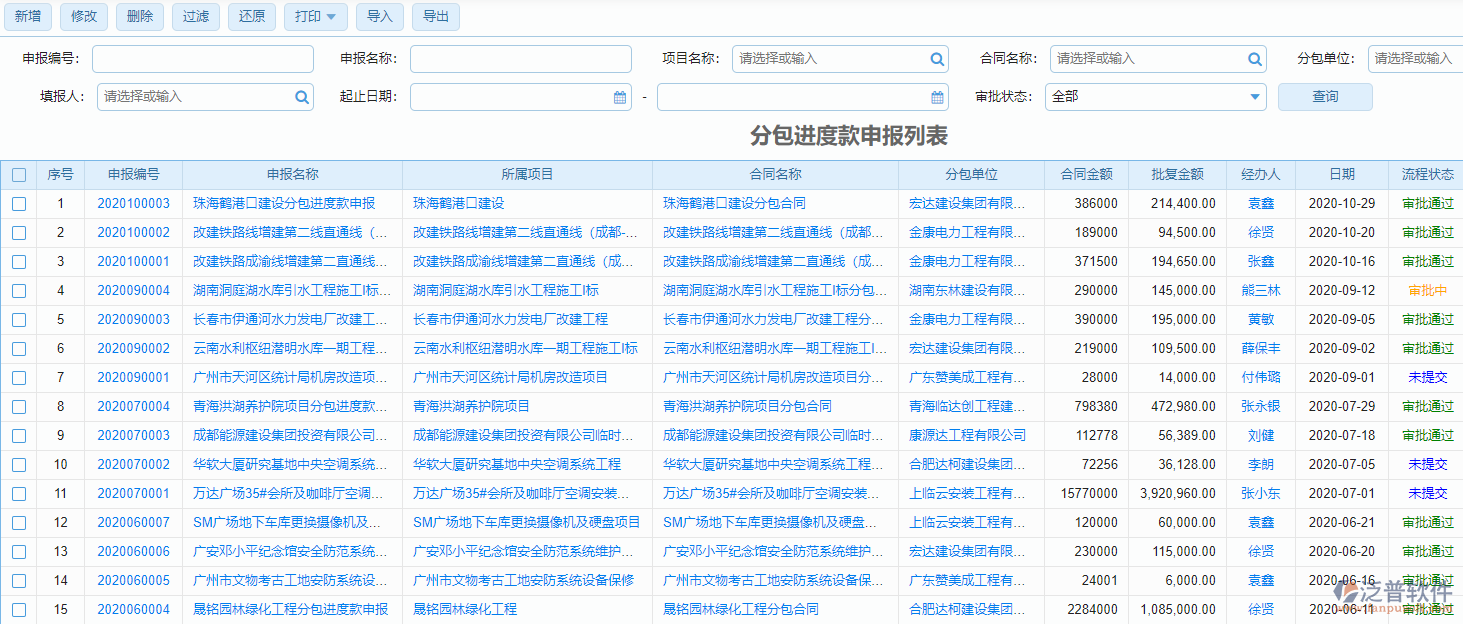The width and height of the screenshot is (1463, 624).
Task: Click the 新增 button to add record
Action: (x=28, y=17)
